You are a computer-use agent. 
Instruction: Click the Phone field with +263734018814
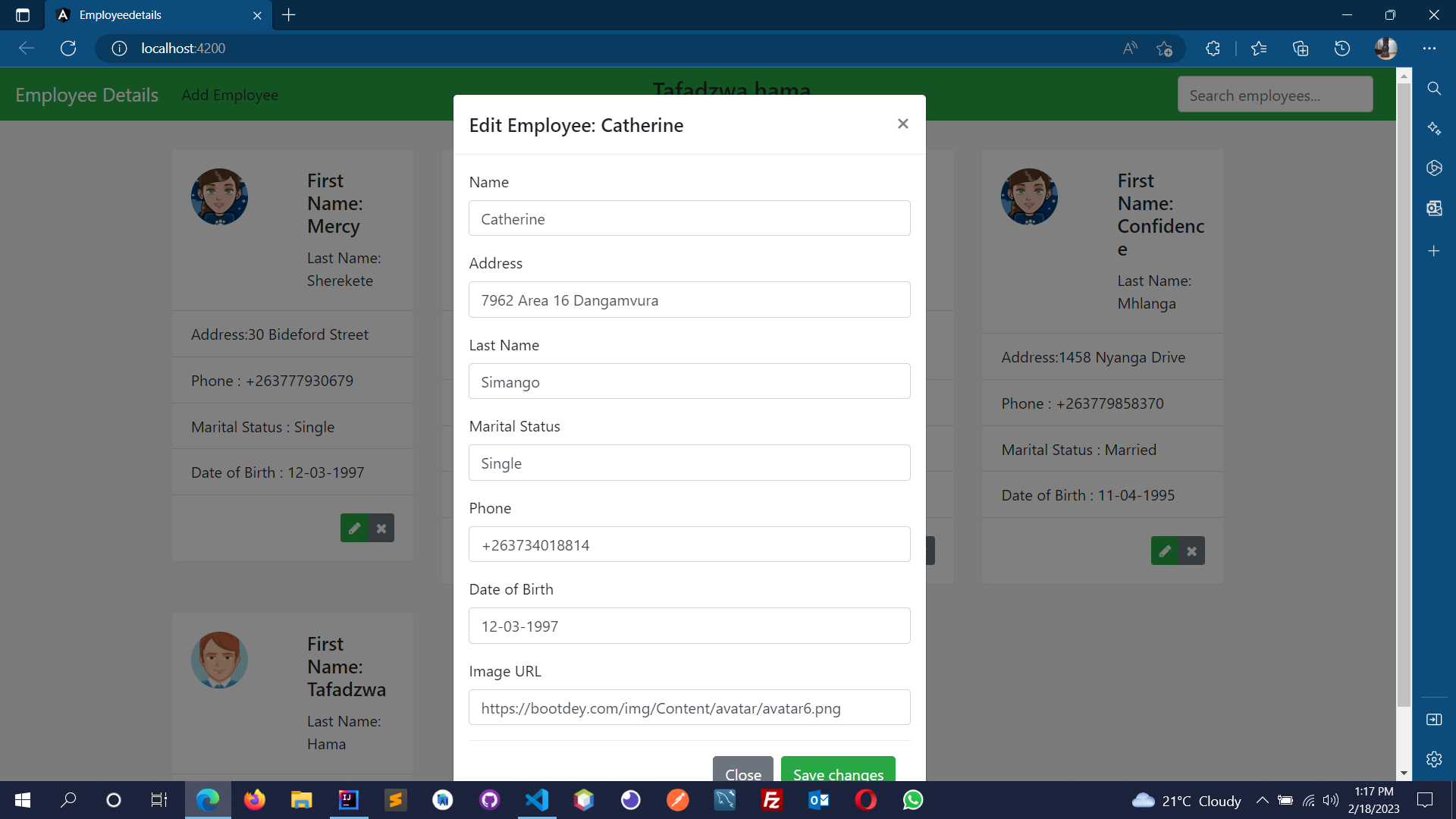(689, 544)
